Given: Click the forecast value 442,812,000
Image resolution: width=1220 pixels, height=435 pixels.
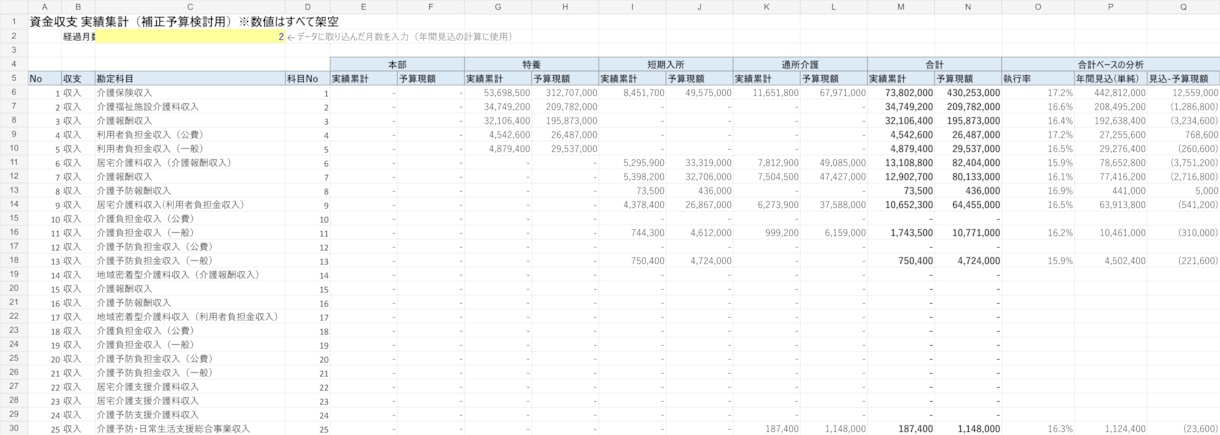Looking at the screenshot, I should click(1119, 92).
